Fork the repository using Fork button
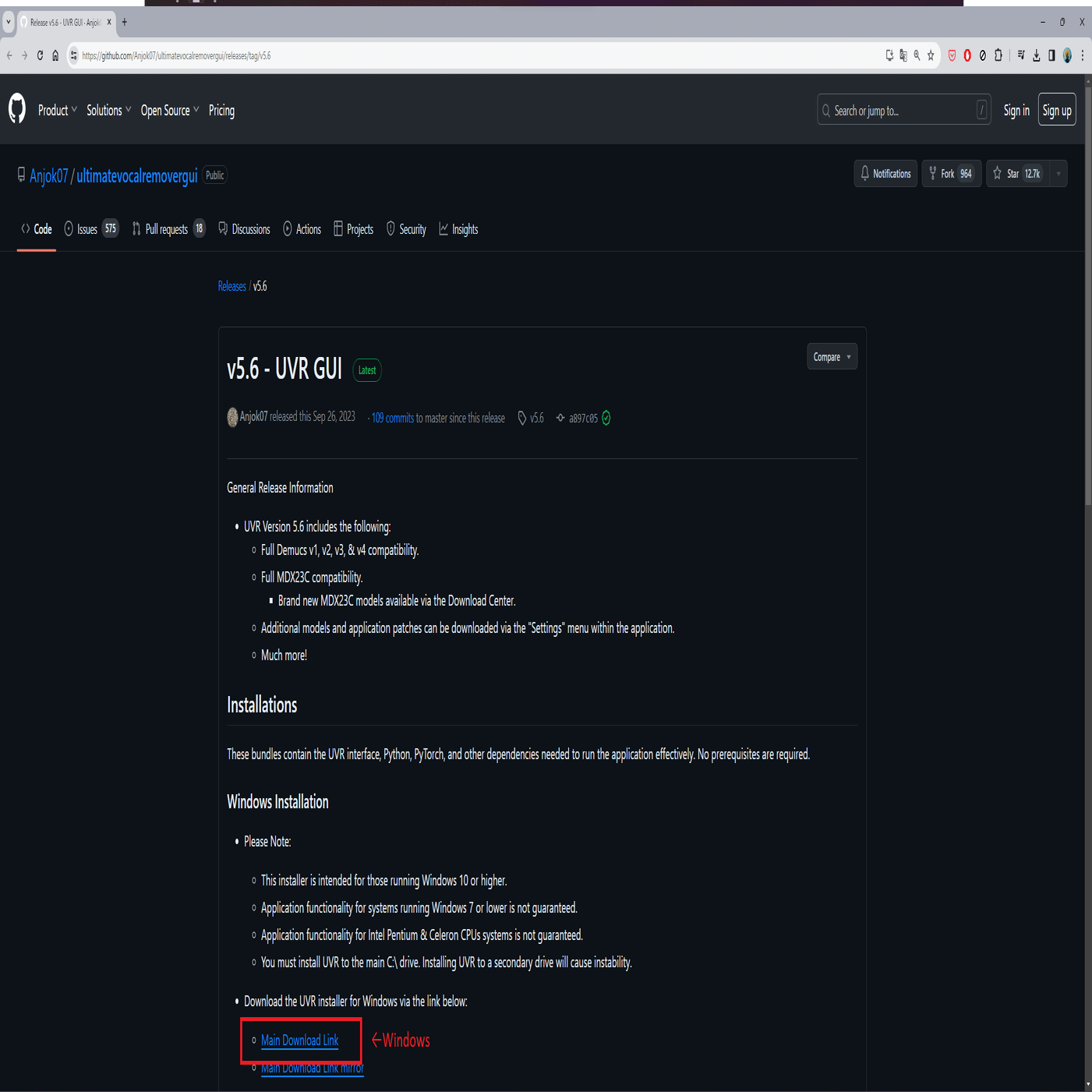This screenshot has height=1092, width=1092. click(x=951, y=174)
